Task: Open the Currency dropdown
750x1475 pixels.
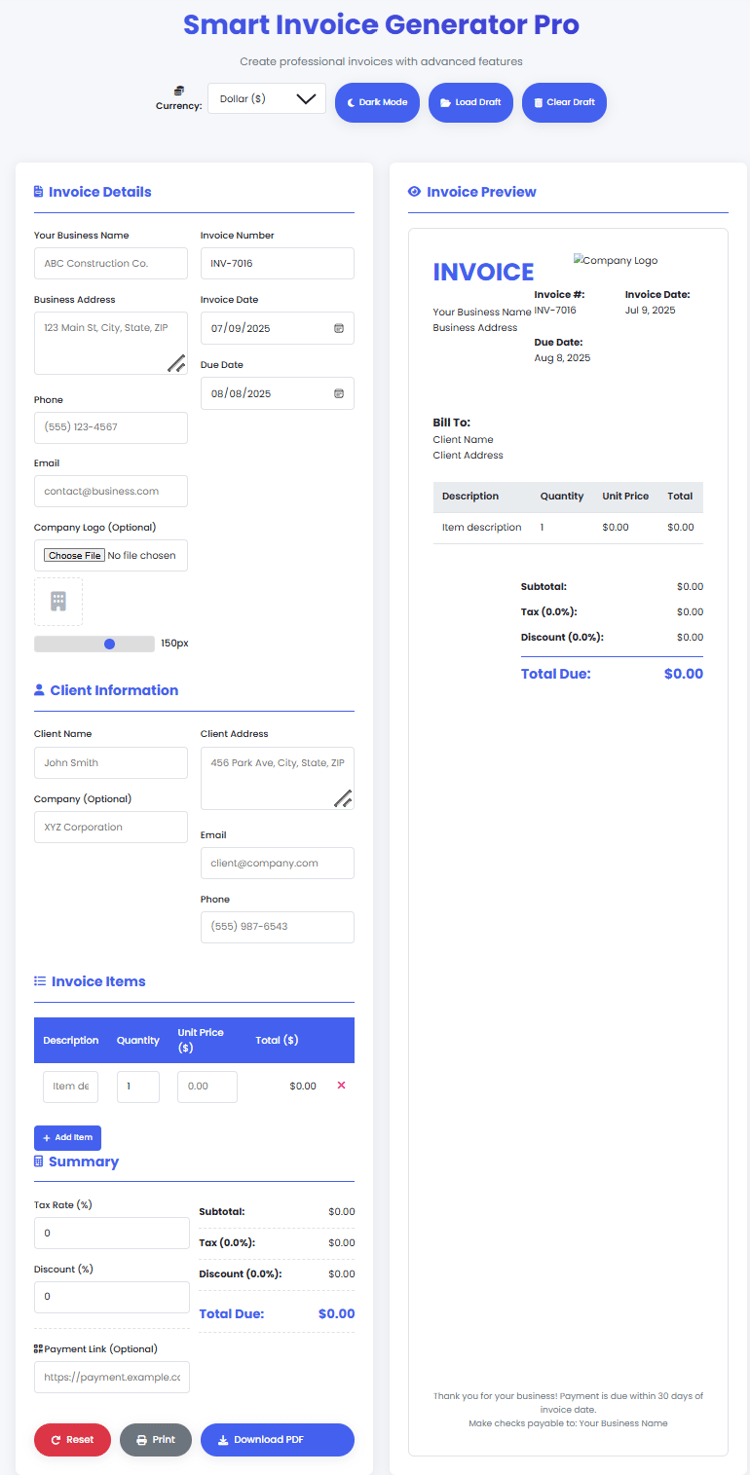Action: click(266, 99)
